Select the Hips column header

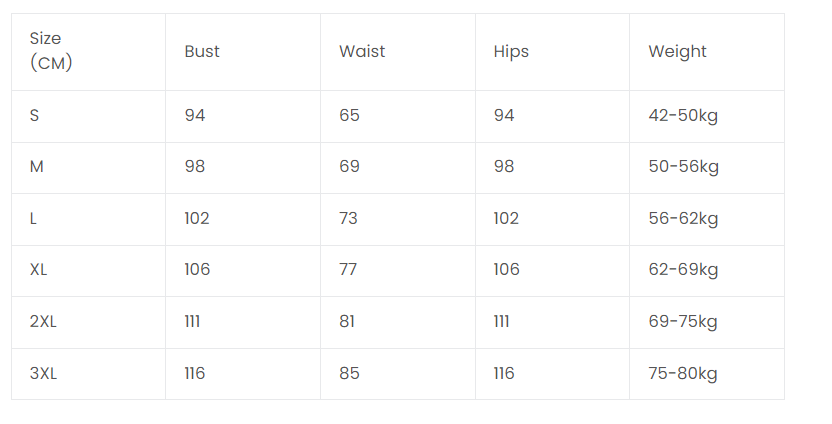tap(511, 52)
